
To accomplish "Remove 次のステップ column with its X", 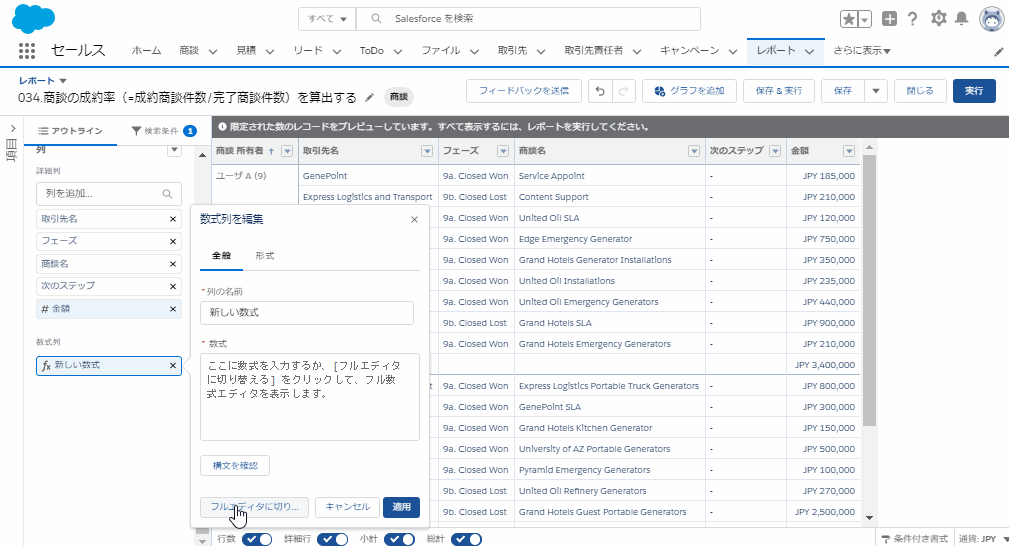I will pyautogui.click(x=172, y=287).
